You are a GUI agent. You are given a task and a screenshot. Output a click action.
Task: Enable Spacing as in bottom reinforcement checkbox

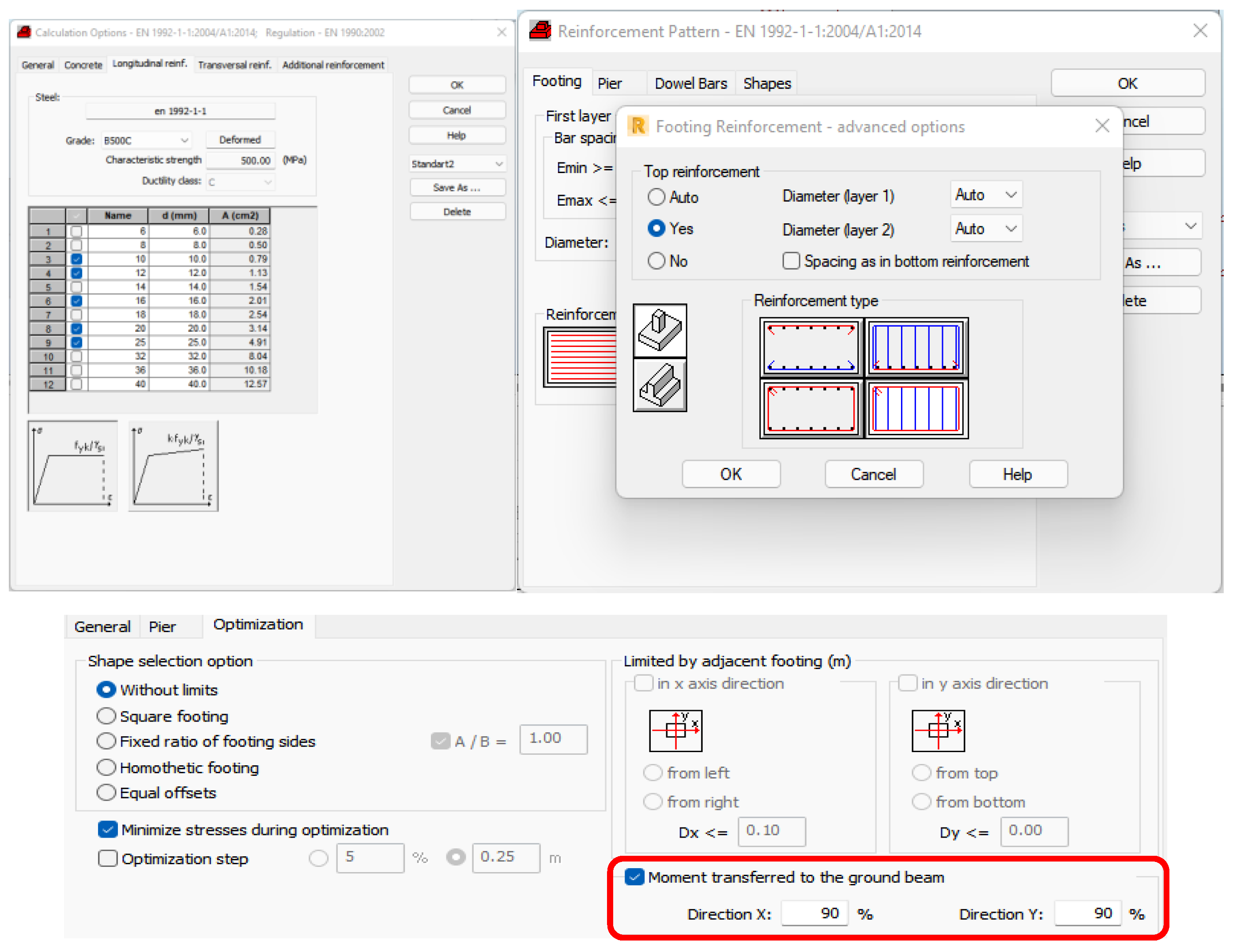(791, 261)
